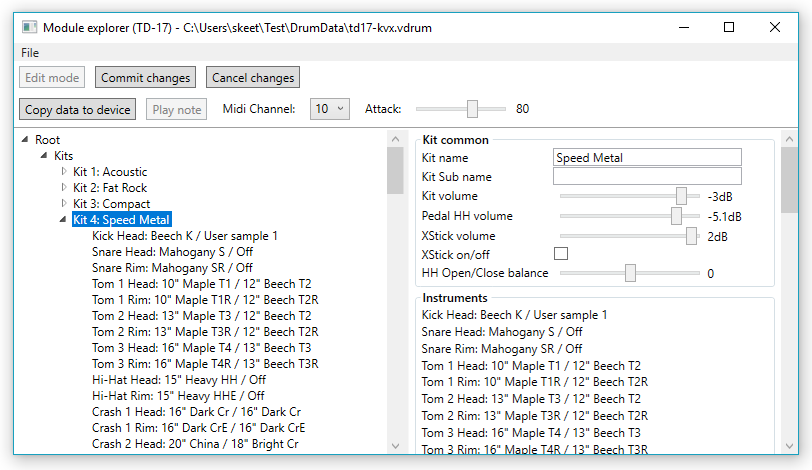Image resolution: width=812 pixels, height=470 pixels.
Task: Click Copy data to device button
Action: (78, 109)
